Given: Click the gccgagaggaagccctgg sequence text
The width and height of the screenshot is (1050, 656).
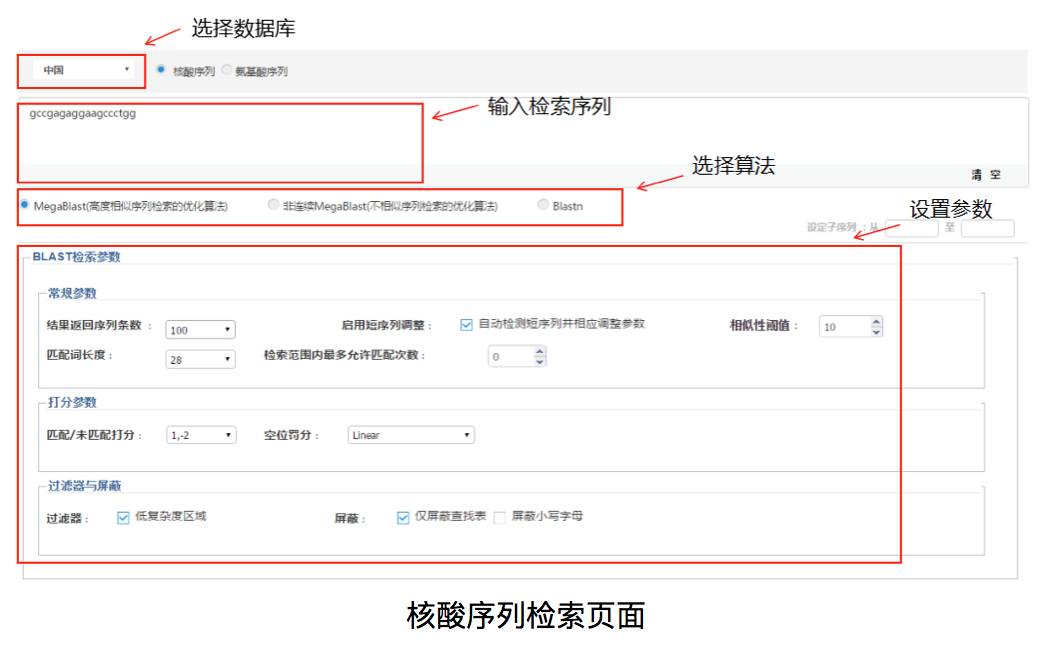Looking at the screenshot, I should tap(82, 114).
